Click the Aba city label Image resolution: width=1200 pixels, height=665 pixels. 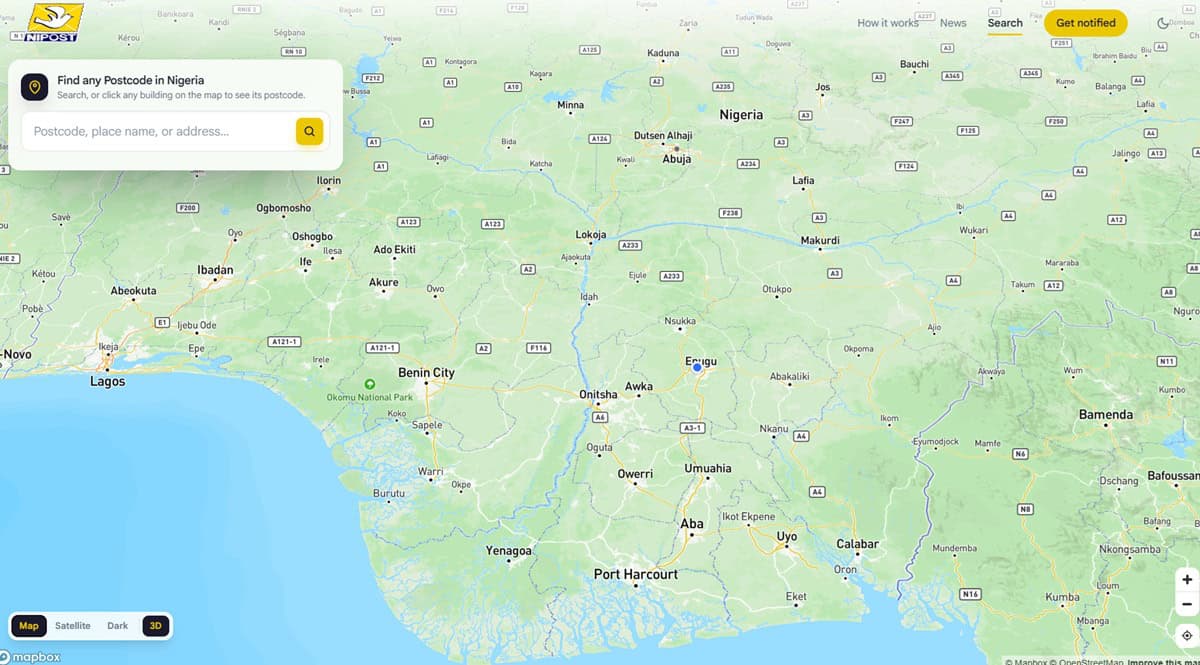[692, 523]
